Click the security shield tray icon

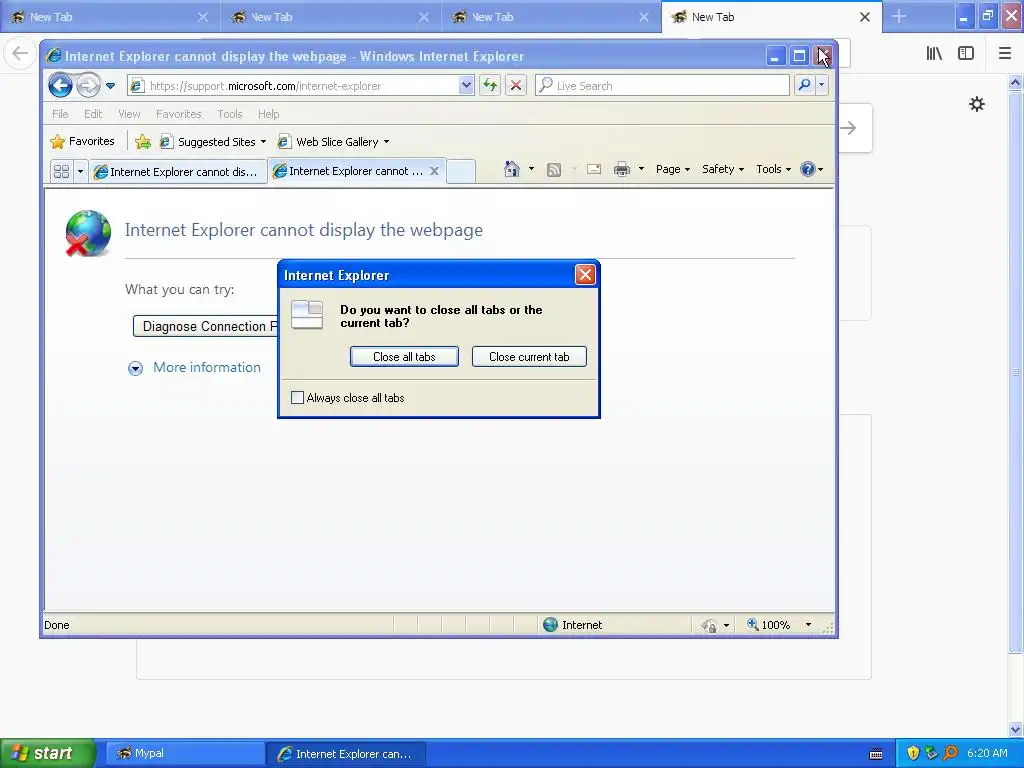click(x=913, y=753)
